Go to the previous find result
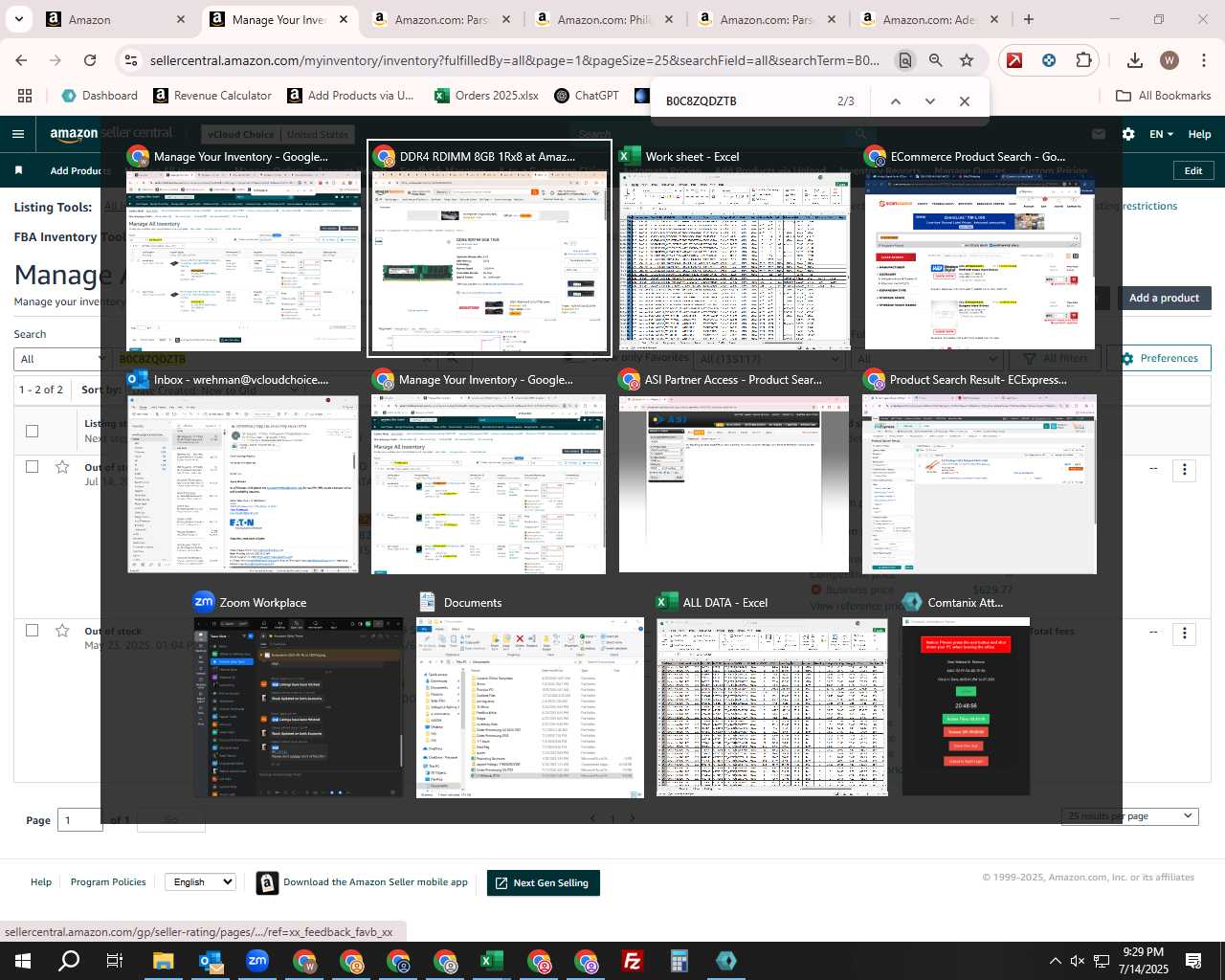Viewport: 1225px width, 980px height. click(896, 100)
